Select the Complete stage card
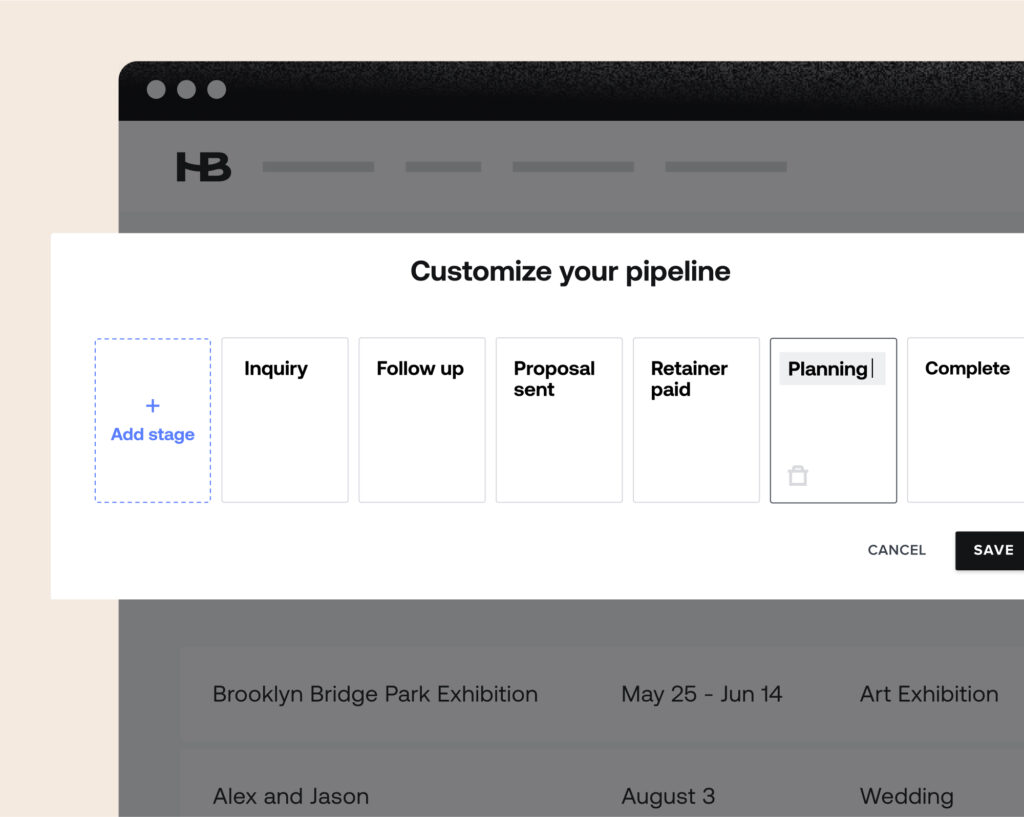This screenshot has width=1024, height=817. (966, 420)
